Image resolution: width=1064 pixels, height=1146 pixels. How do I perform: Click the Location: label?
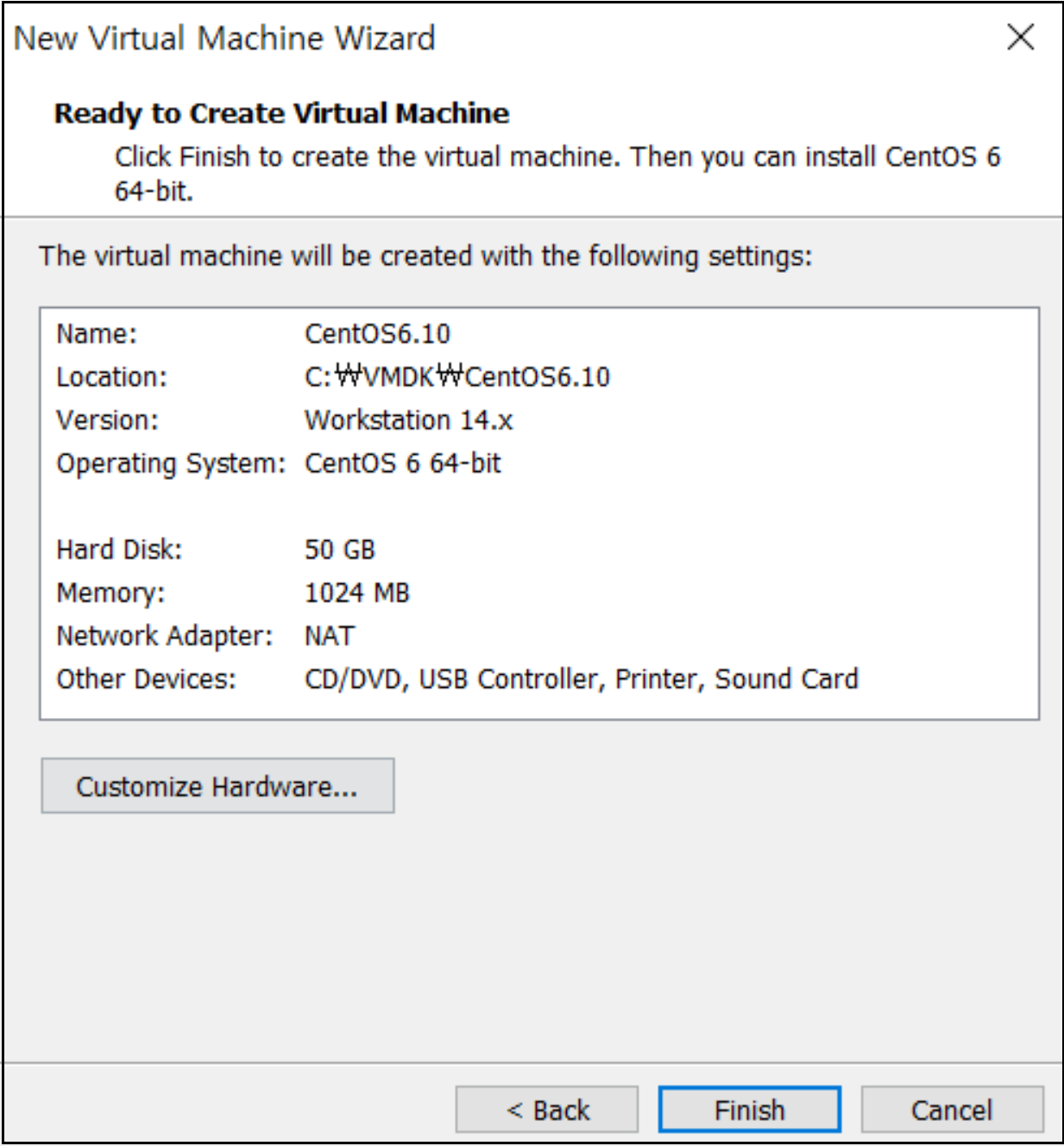click(x=111, y=377)
